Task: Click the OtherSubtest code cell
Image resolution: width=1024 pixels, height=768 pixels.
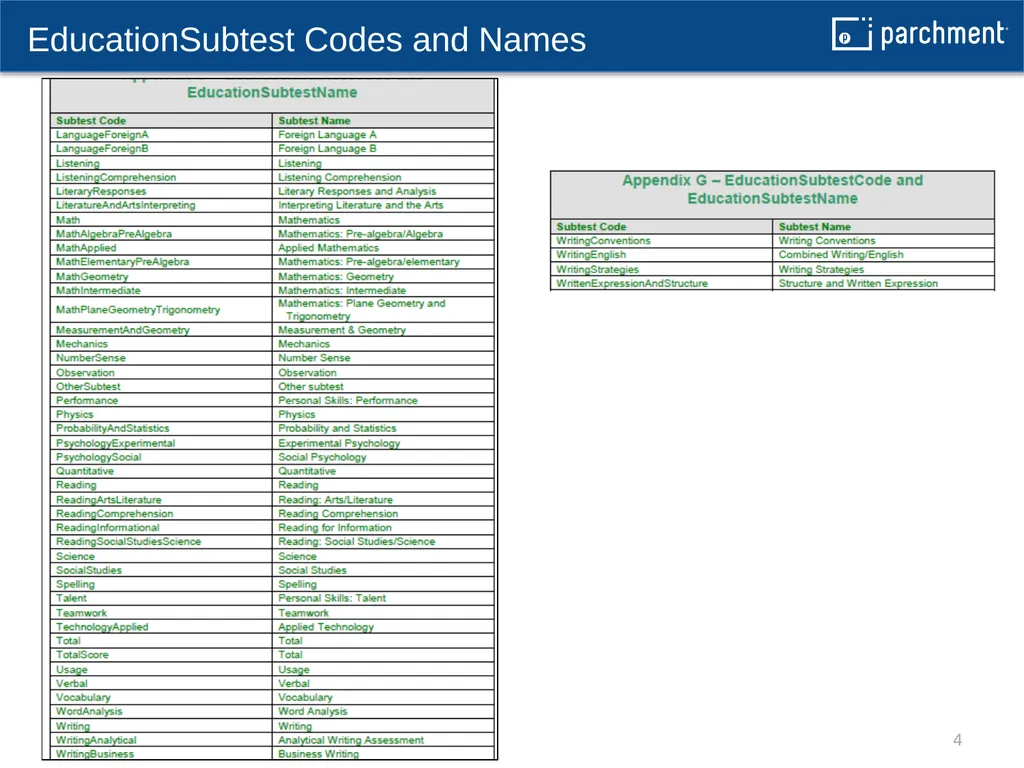Action: coord(161,387)
